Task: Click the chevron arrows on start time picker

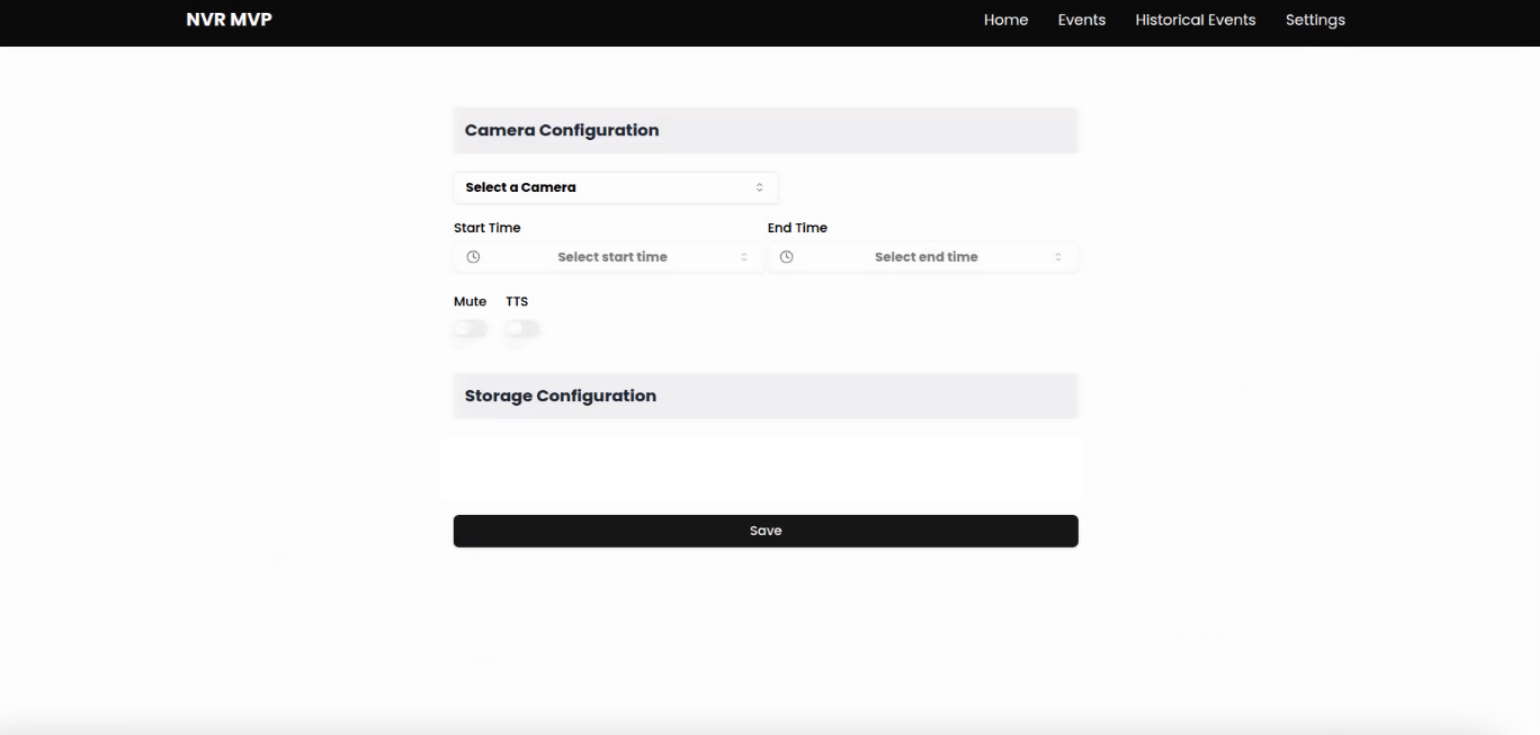Action: tap(744, 257)
